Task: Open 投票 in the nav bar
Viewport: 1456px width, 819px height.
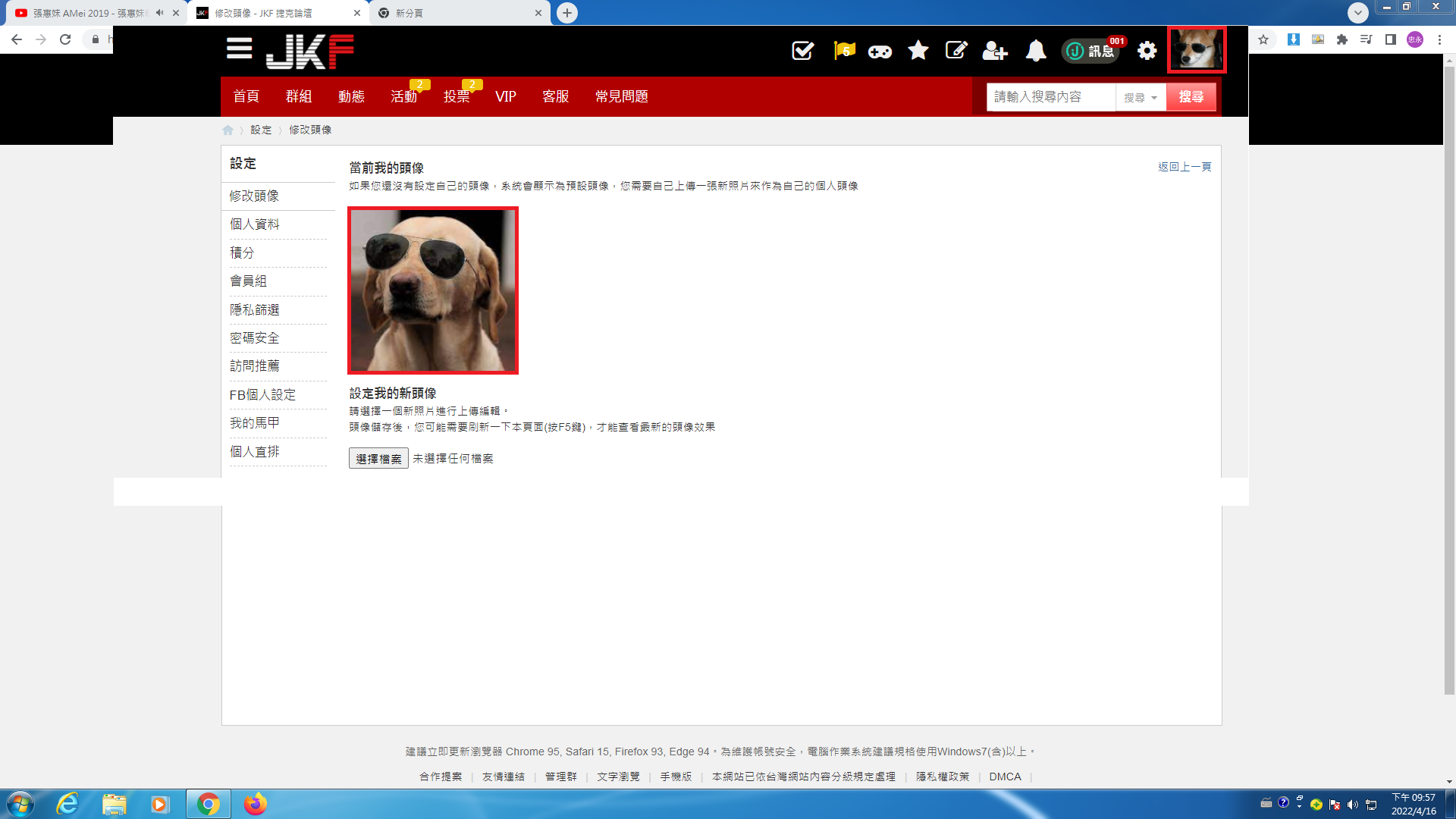Action: pos(457,96)
